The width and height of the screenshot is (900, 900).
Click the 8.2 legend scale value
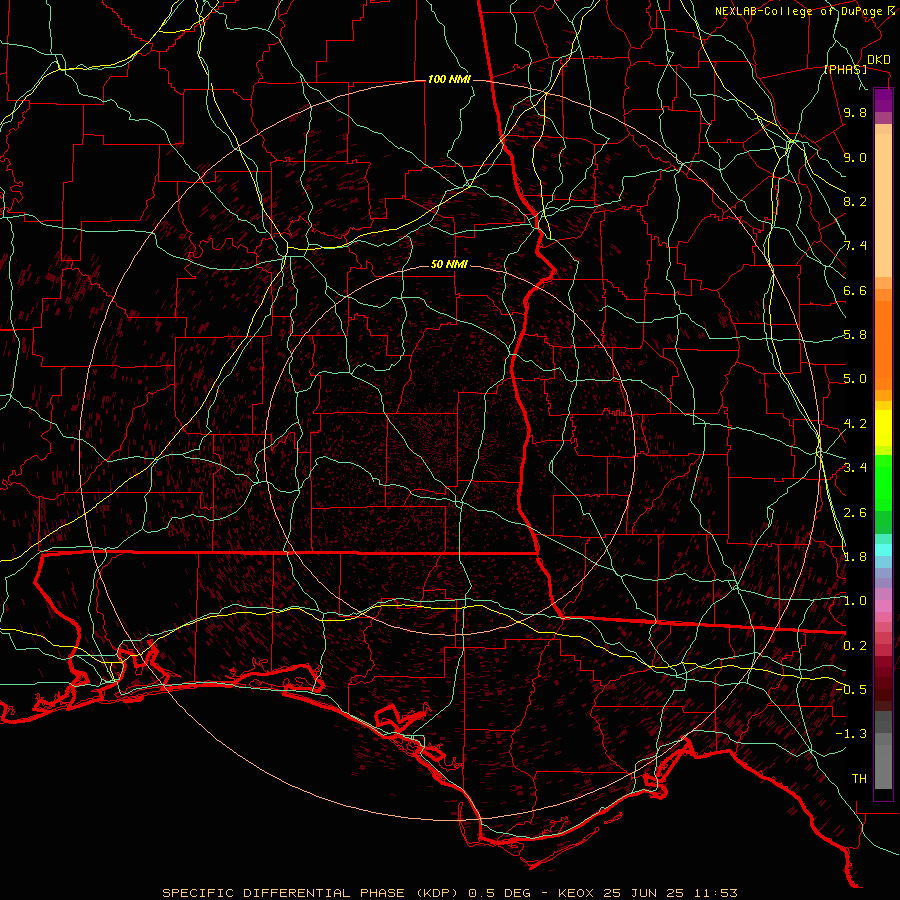point(855,201)
